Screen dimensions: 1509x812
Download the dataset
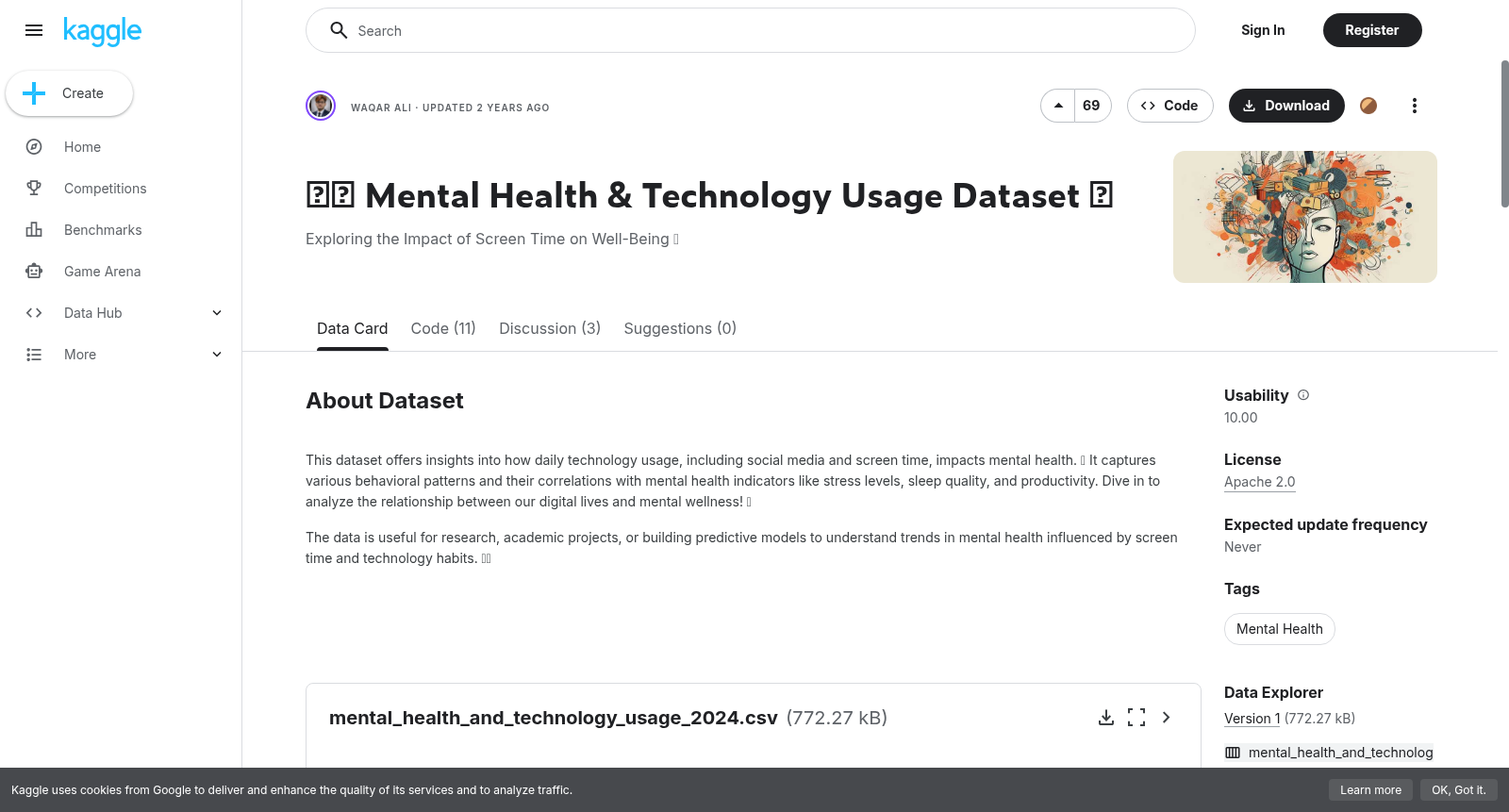(x=1286, y=106)
